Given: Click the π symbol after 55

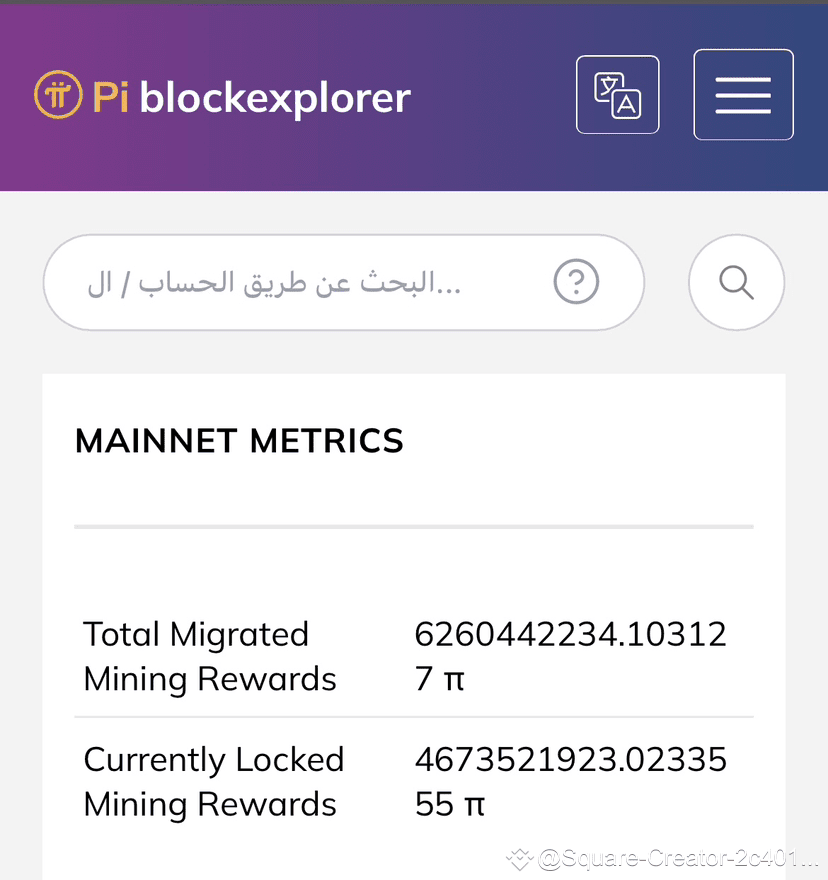Looking at the screenshot, I should [474, 804].
